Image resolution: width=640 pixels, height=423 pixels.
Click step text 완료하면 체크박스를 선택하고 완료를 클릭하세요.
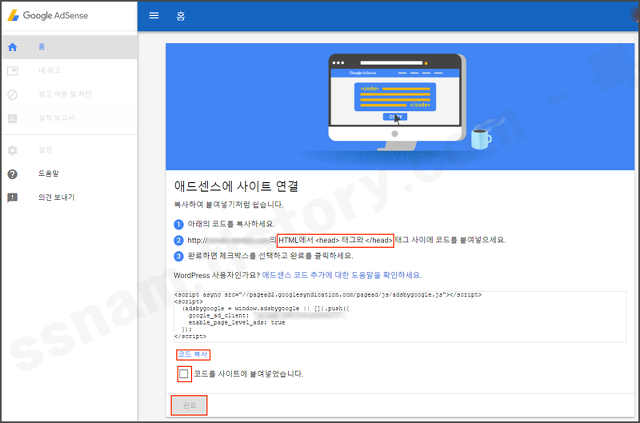point(270,256)
